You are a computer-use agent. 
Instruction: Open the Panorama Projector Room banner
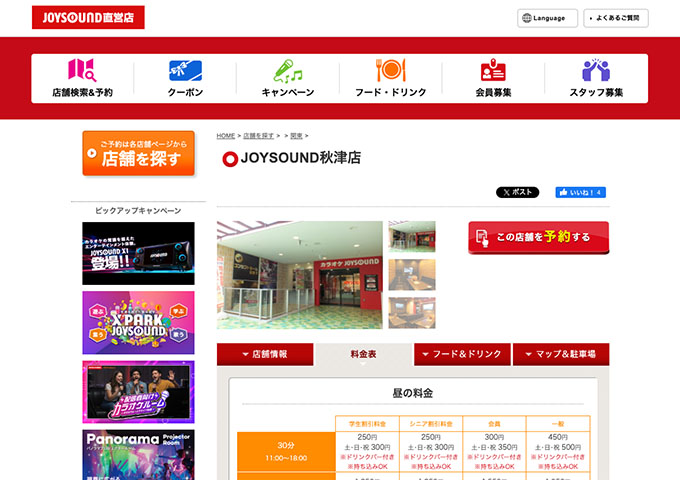tap(138, 455)
